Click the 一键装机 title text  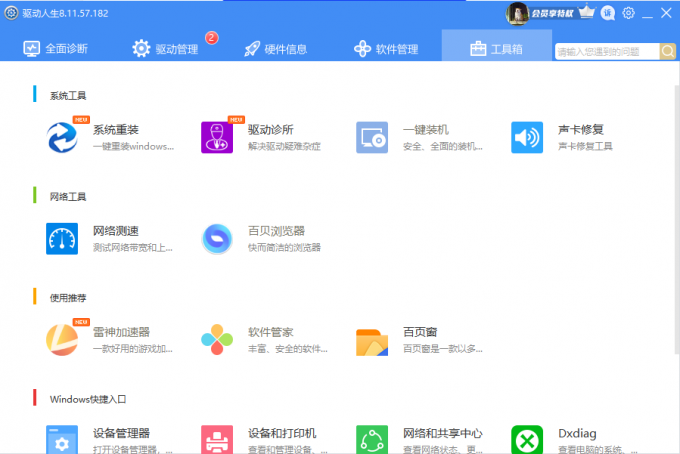click(x=426, y=130)
